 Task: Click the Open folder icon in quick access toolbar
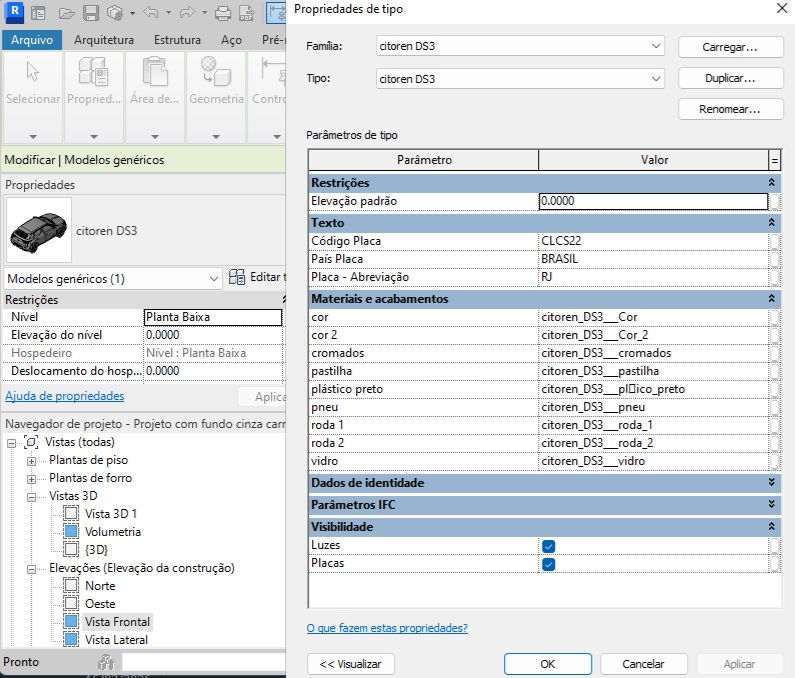[66, 13]
